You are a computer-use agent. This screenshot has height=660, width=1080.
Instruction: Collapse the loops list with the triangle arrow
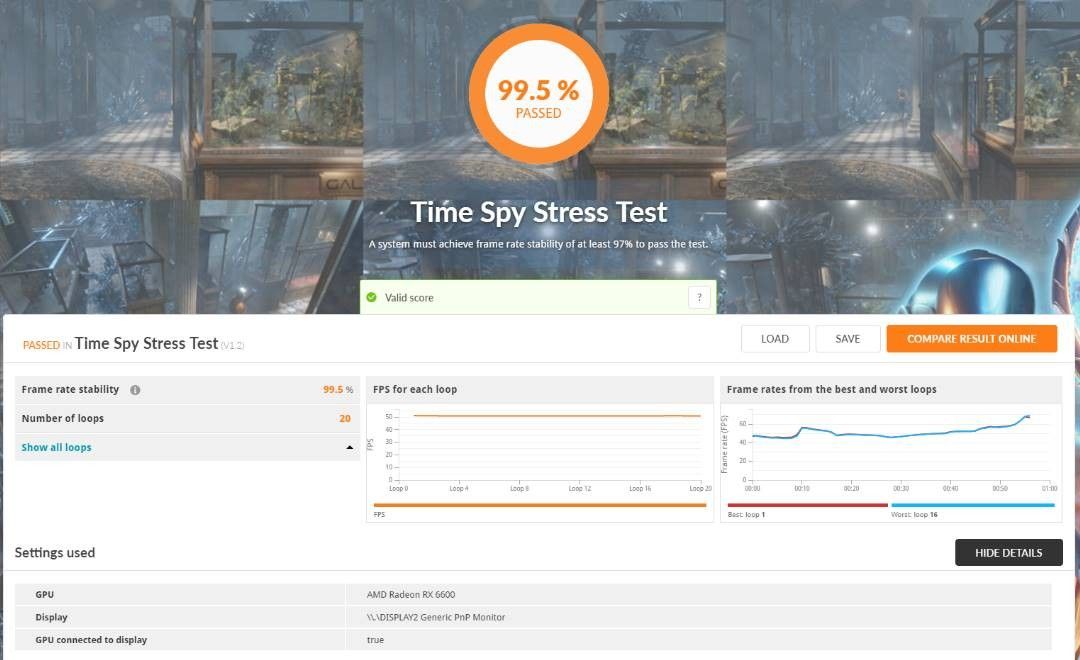tap(350, 448)
